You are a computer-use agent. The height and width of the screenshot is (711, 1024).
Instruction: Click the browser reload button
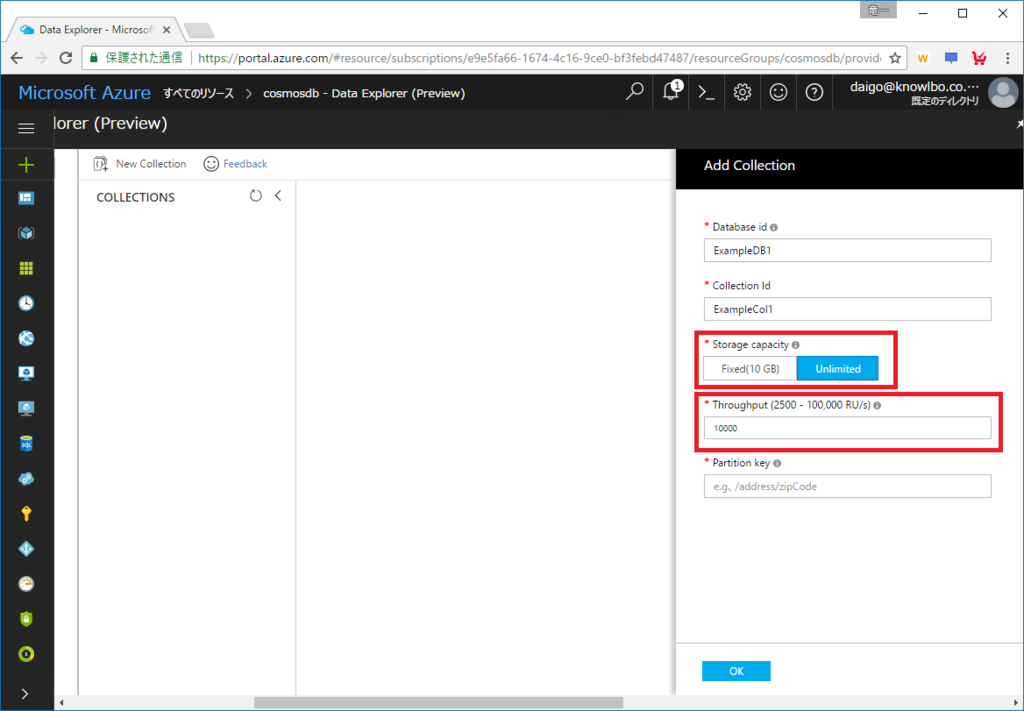tap(65, 58)
